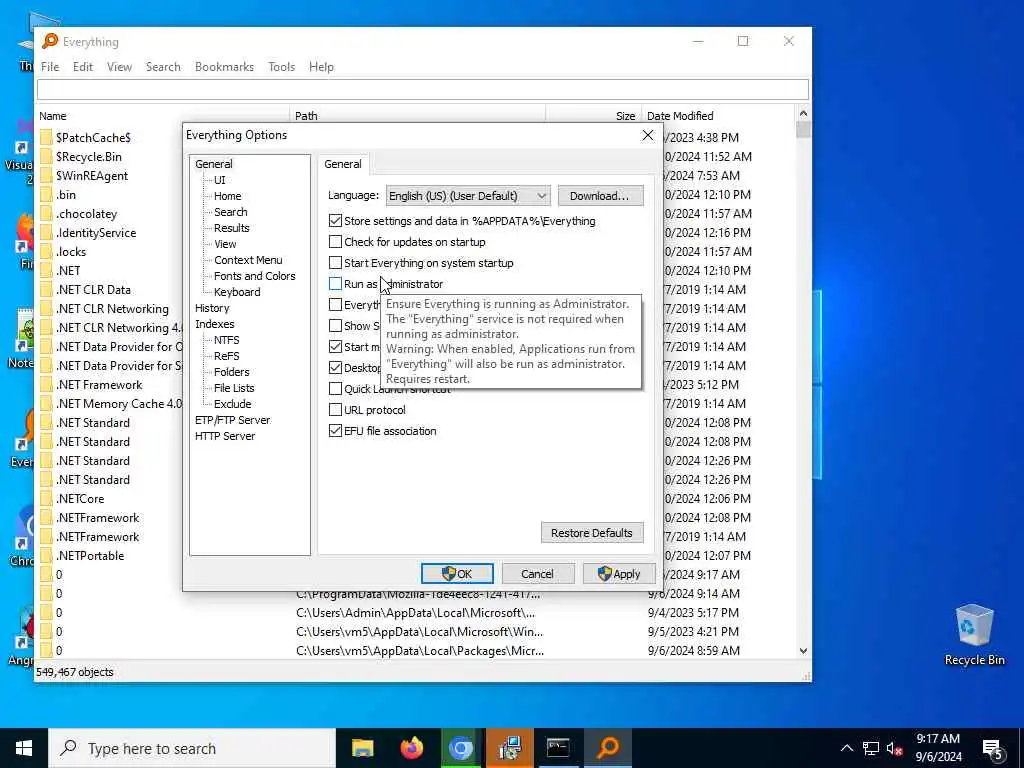Open the Edit menu
Image resolution: width=1024 pixels, height=768 pixels.
[82, 67]
